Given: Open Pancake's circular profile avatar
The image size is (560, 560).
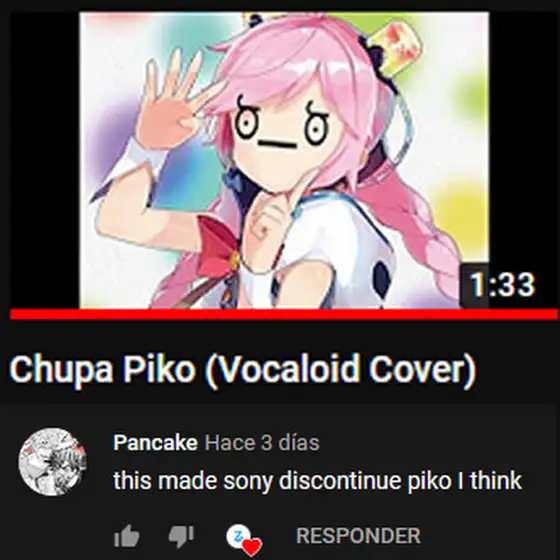Looking at the screenshot, I should click(x=52, y=461).
